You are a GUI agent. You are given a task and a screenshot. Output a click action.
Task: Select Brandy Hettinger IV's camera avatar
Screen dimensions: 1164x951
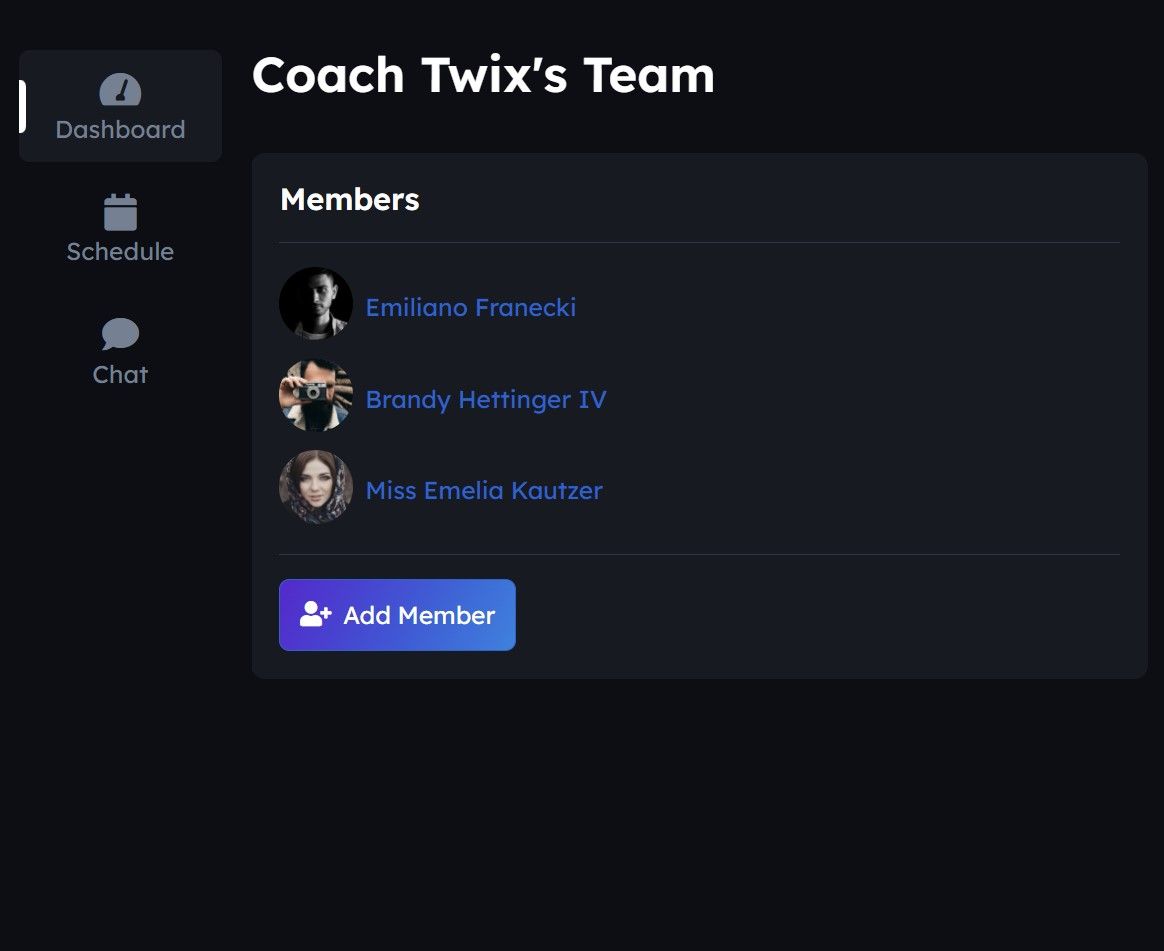pyautogui.click(x=316, y=396)
